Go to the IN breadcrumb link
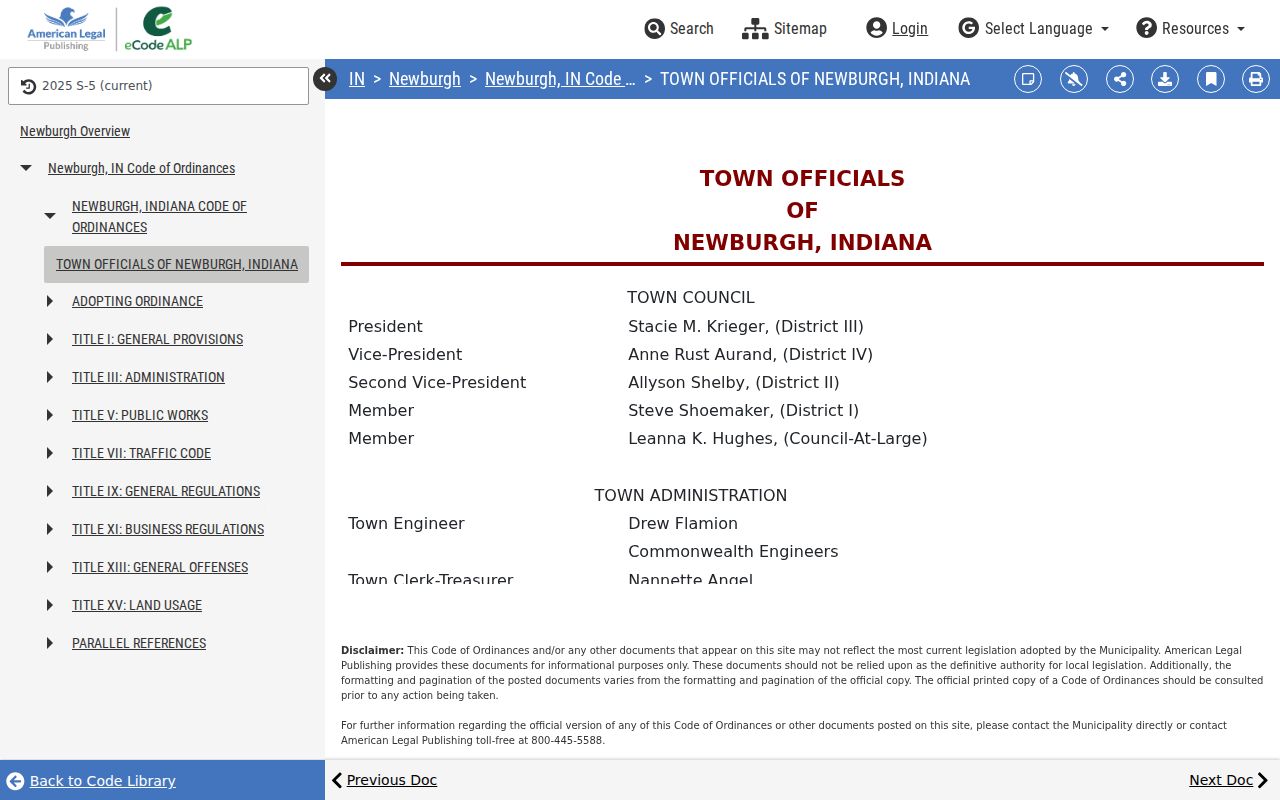Viewport: 1280px width, 800px height. pyautogui.click(x=357, y=79)
